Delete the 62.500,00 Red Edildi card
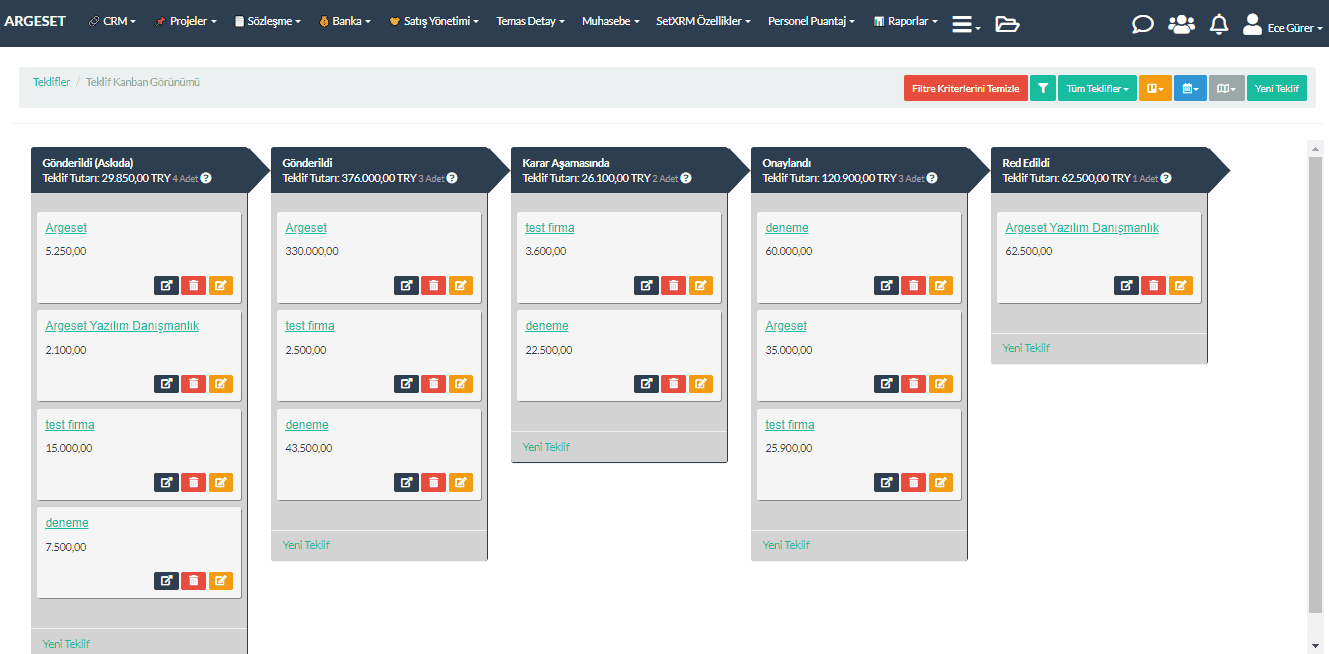Image resolution: width=1329 pixels, height=654 pixels. coord(1153,285)
